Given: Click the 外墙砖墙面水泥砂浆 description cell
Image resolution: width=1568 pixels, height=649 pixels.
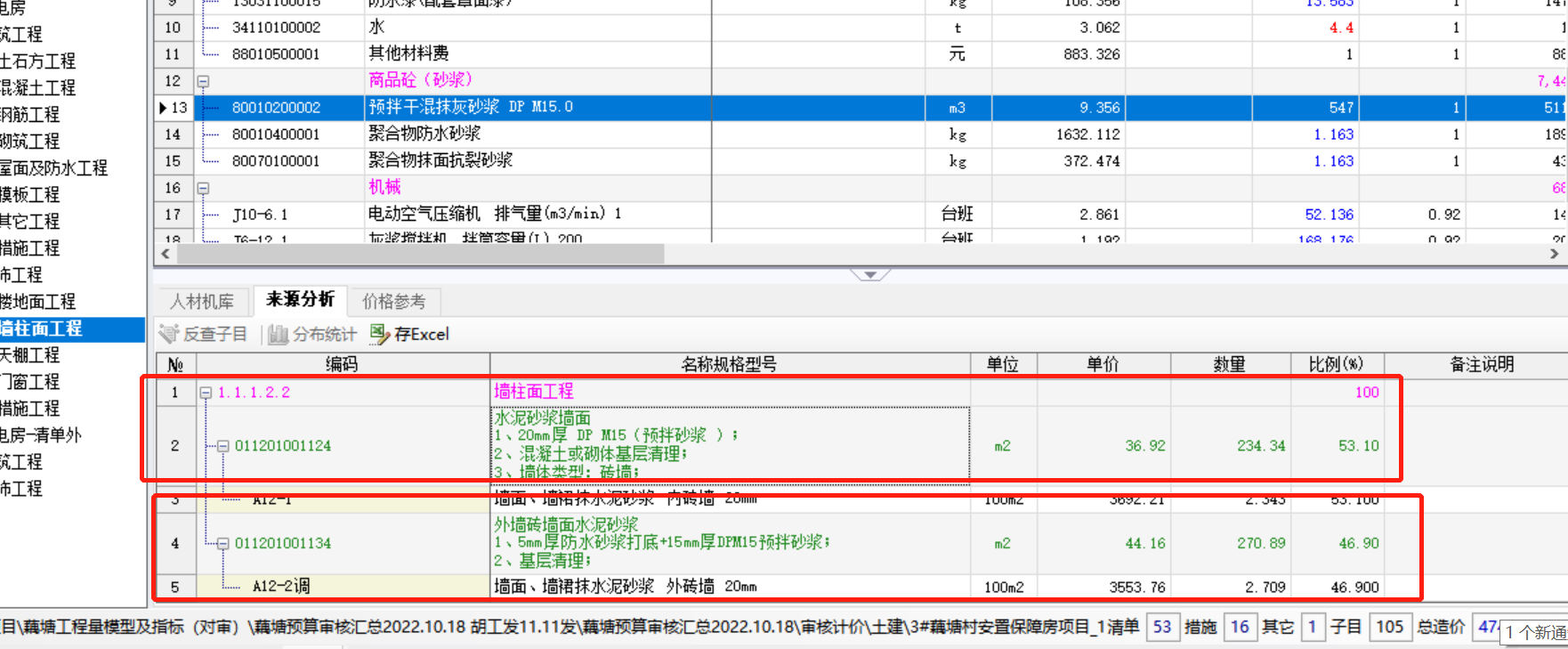Looking at the screenshot, I should click(x=730, y=543).
